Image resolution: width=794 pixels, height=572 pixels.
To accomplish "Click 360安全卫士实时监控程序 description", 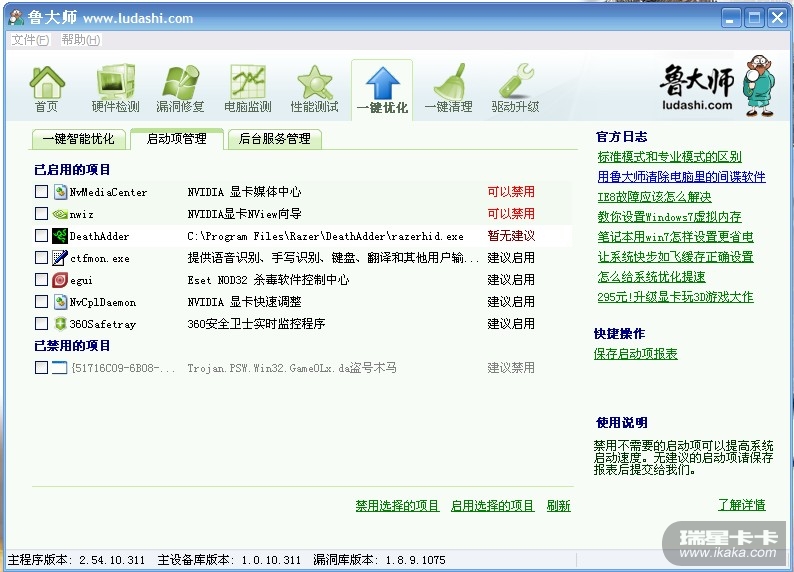I will coord(256,324).
